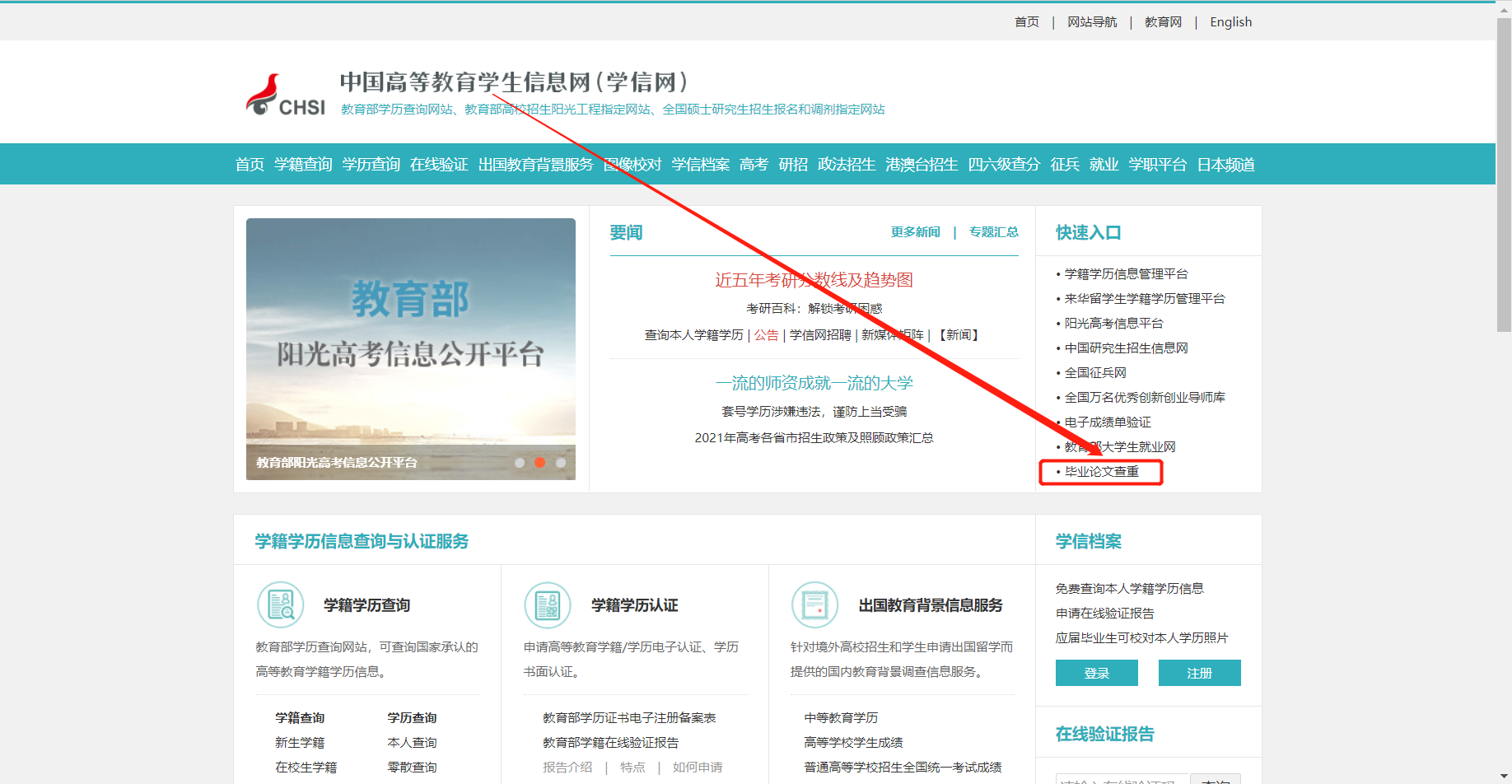Click the 学籍学历认证 document icon
This screenshot has height=784, width=1512.
click(x=548, y=604)
